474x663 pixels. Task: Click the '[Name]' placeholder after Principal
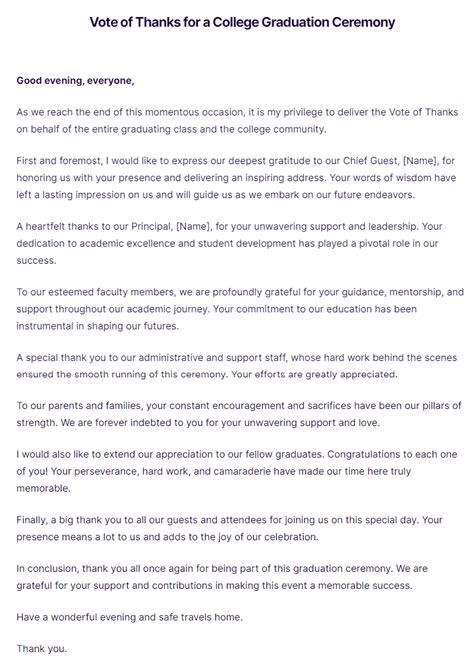tap(193, 226)
